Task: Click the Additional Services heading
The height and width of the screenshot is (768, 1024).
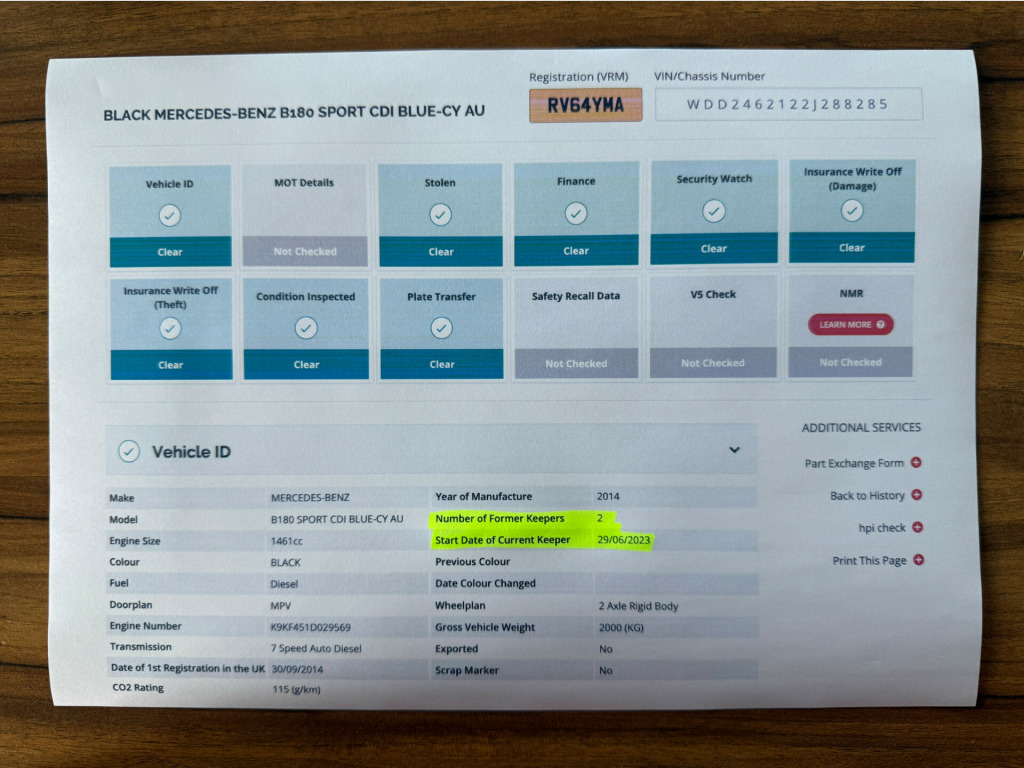Action: coord(861,428)
